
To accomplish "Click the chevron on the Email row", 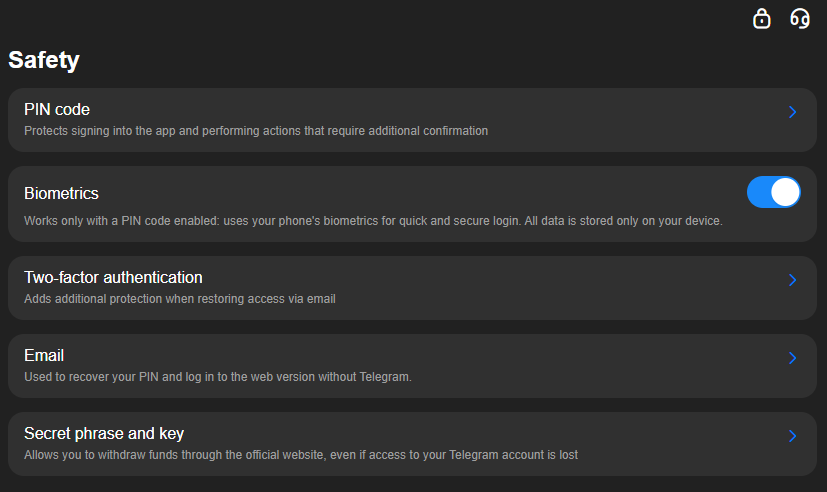I will 792,358.
